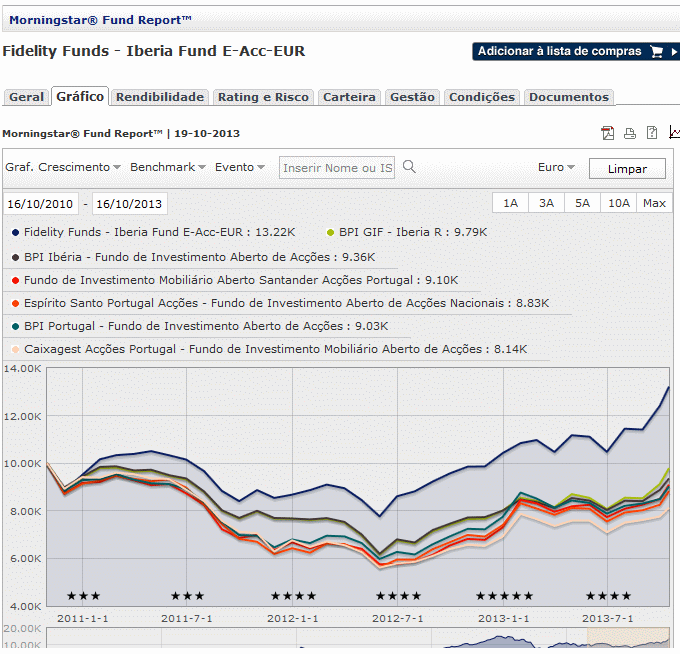The height and width of the screenshot is (654, 680).
Task: Click teal BPI Portugal legend dot
Action: click(15, 327)
